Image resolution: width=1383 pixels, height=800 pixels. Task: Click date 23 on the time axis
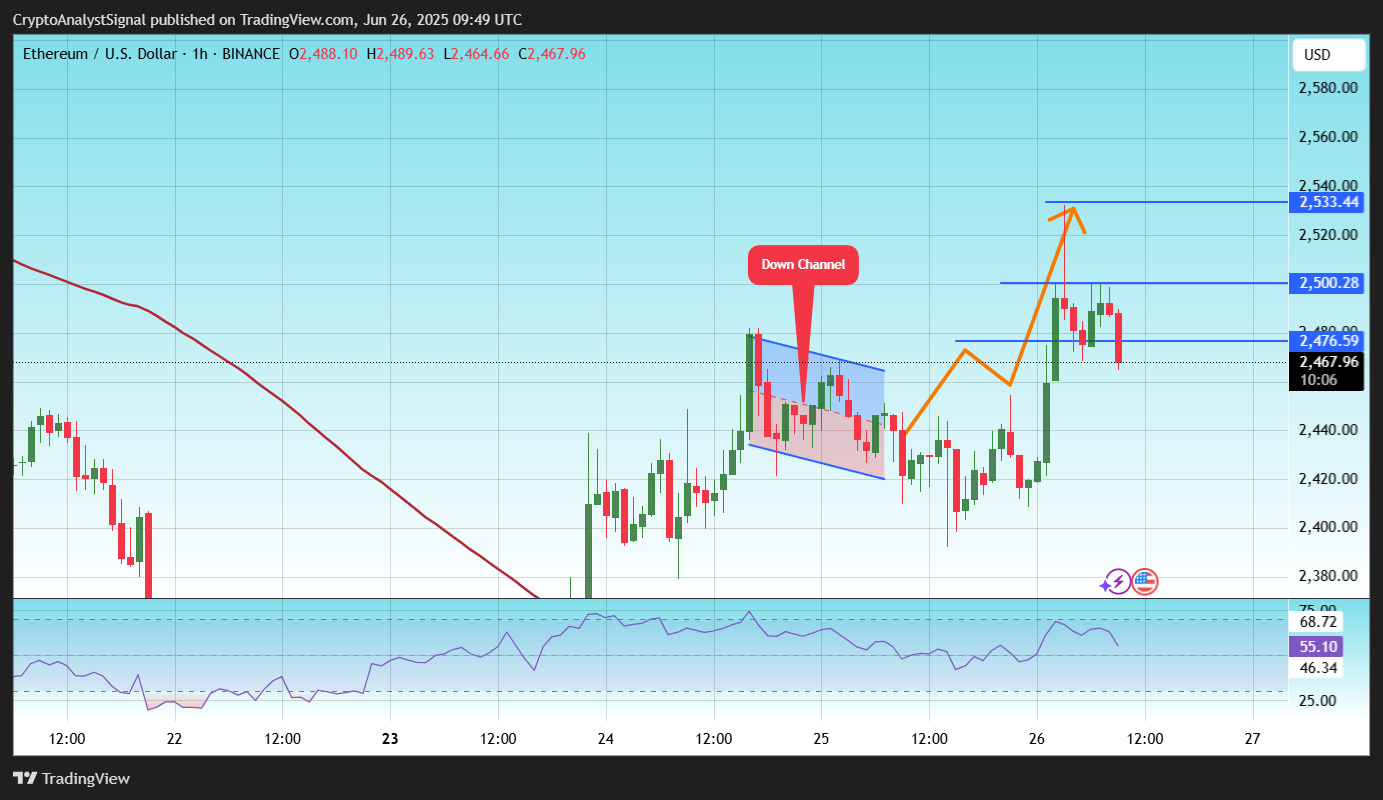[x=390, y=739]
